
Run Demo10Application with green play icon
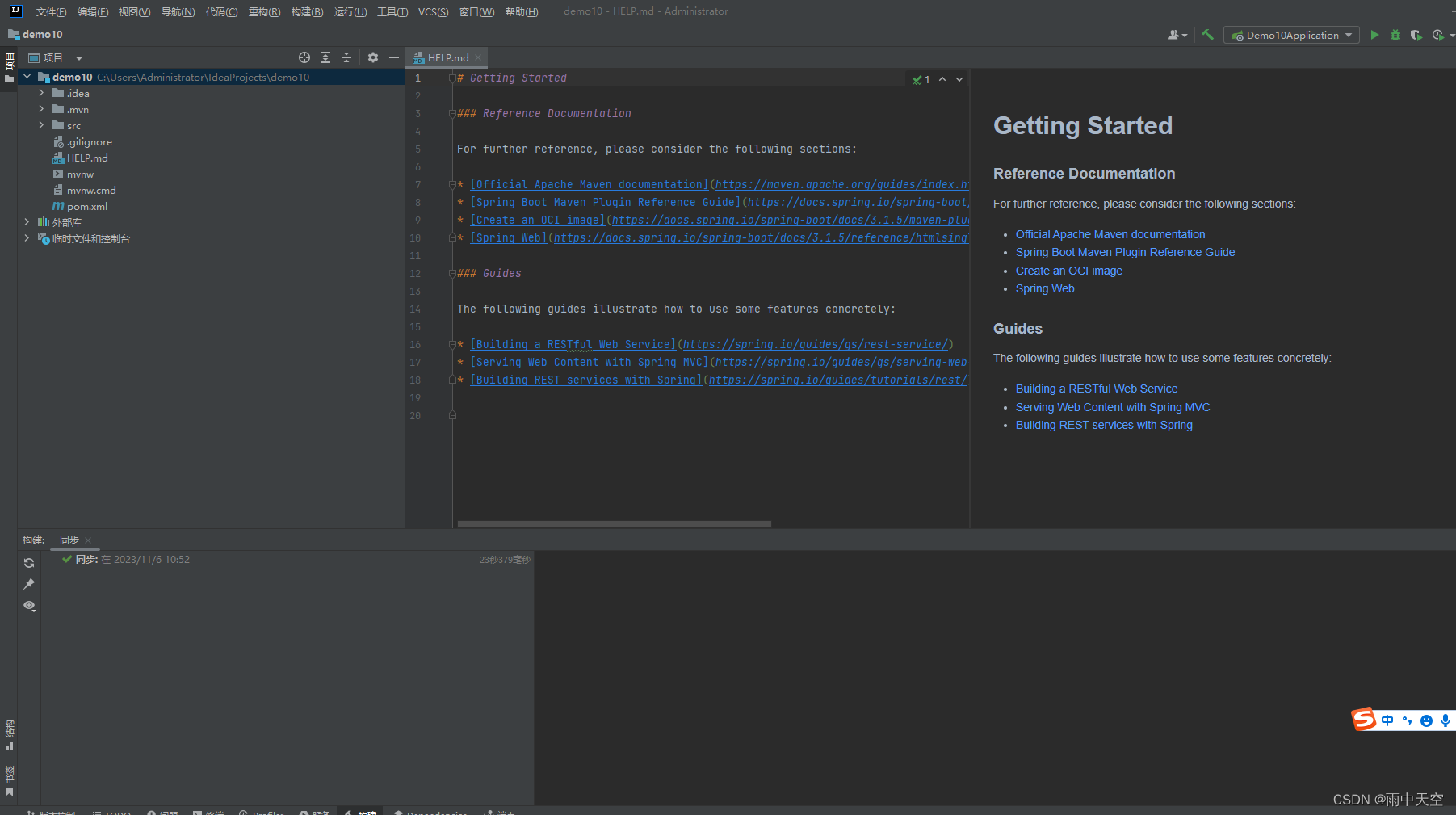(x=1374, y=35)
